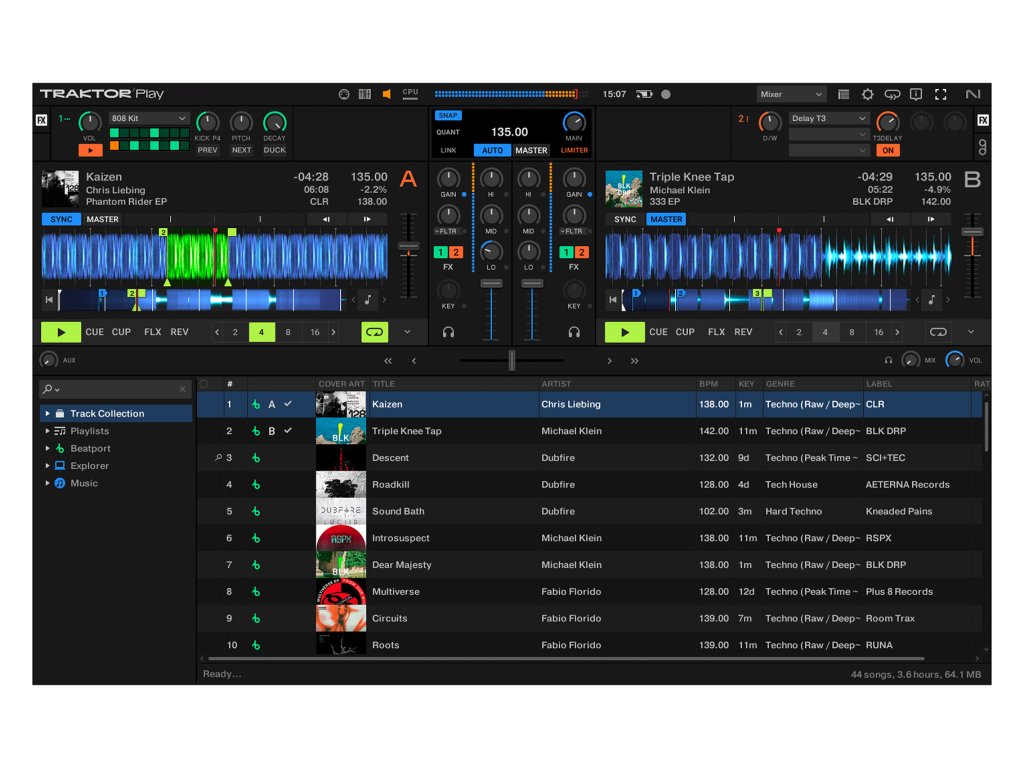
Task: Expand the Playlists tree item
Action: click(47, 431)
